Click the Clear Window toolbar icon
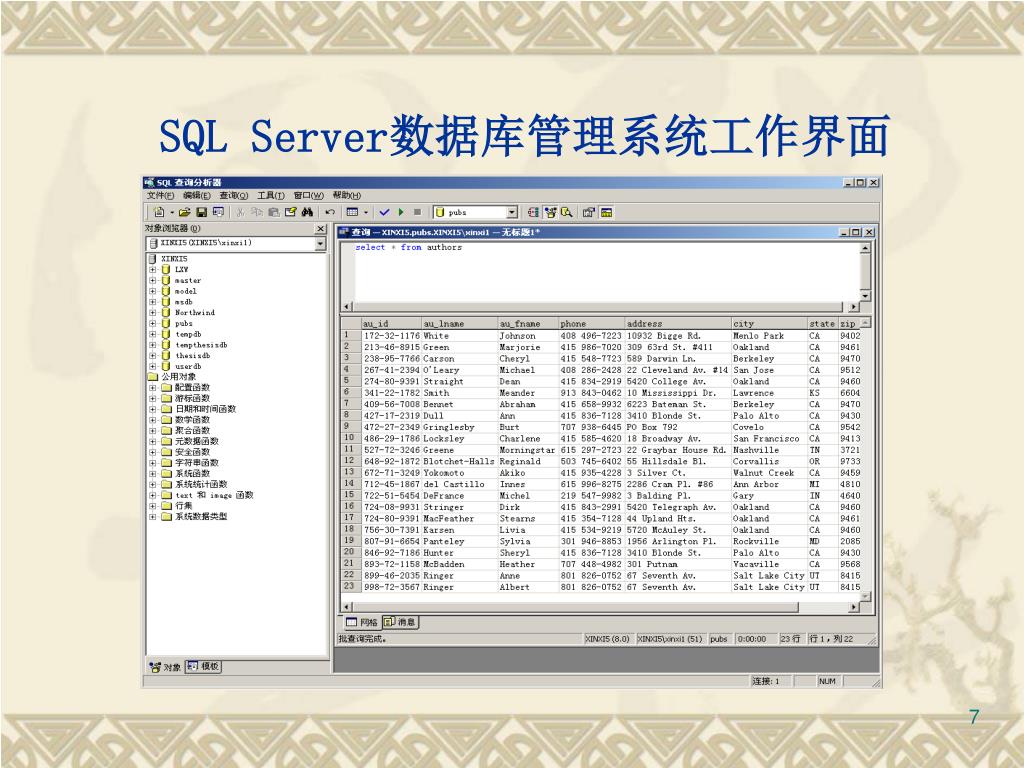Viewport: 1024px width, 768px height. point(291,212)
